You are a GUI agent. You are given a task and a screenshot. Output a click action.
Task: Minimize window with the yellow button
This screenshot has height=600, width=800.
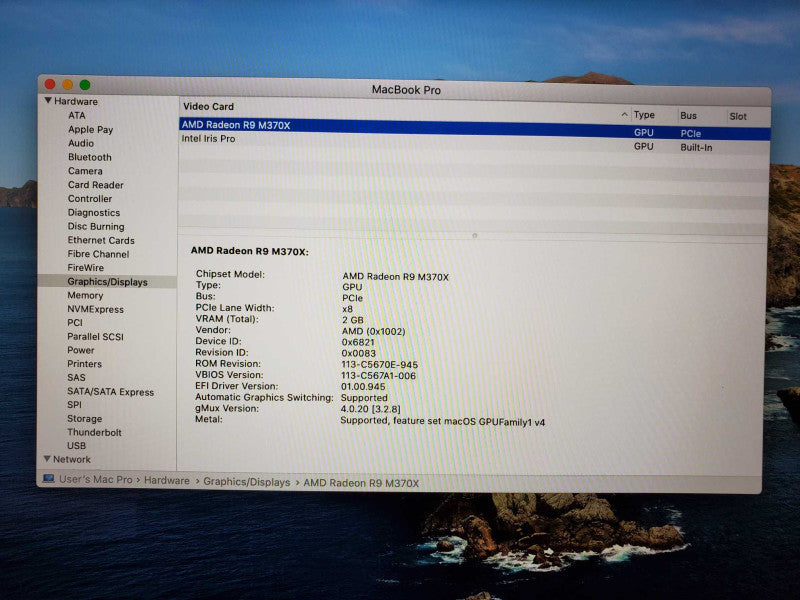[x=67, y=84]
